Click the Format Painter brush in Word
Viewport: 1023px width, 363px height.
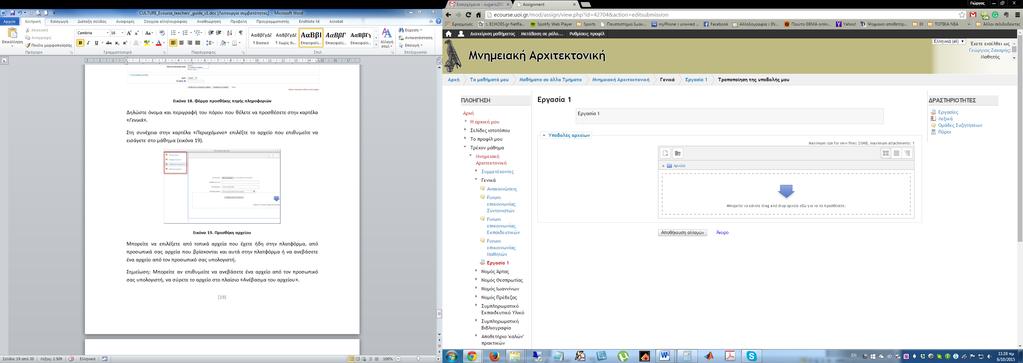(x=28, y=46)
